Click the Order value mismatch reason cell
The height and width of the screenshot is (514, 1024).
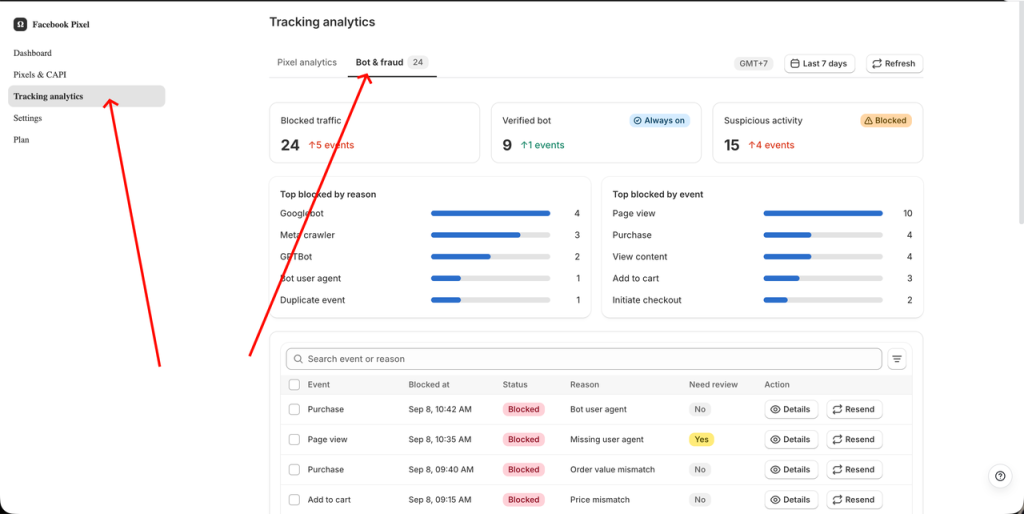pyautogui.click(x=613, y=470)
